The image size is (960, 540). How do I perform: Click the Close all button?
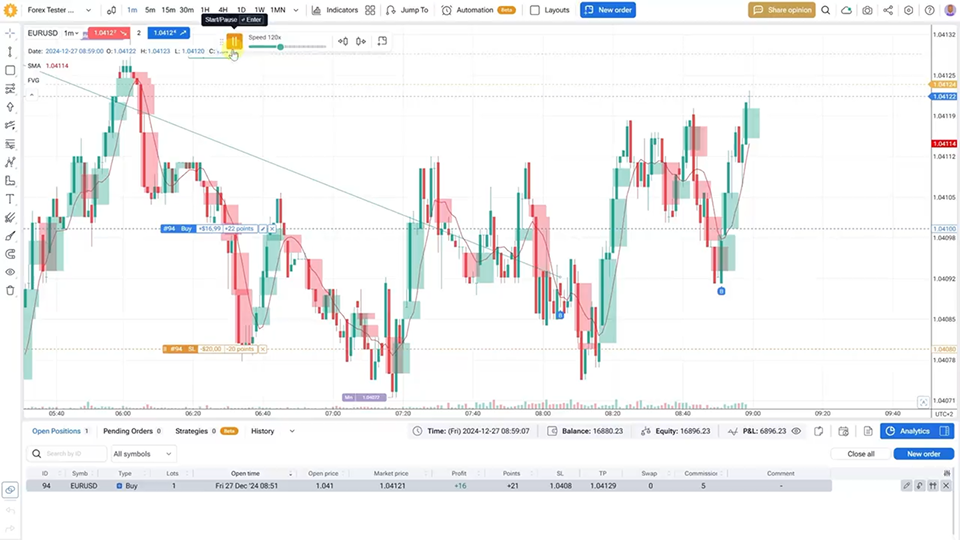click(861, 454)
